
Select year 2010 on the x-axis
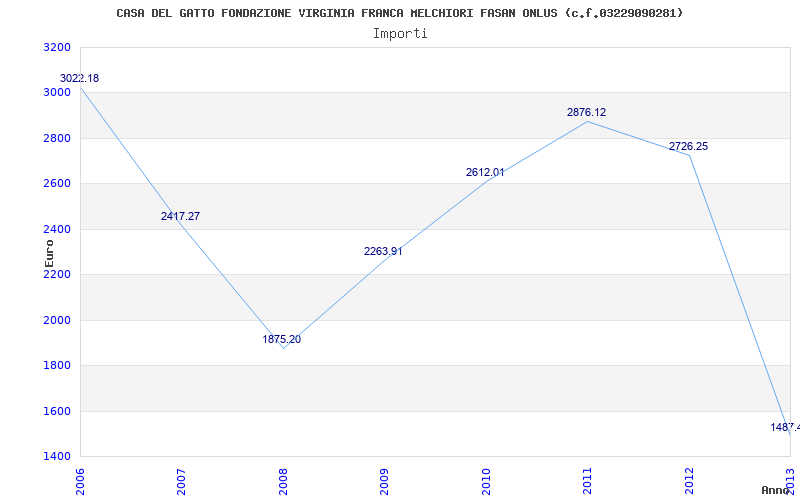pyautogui.click(x=486, y=481)
